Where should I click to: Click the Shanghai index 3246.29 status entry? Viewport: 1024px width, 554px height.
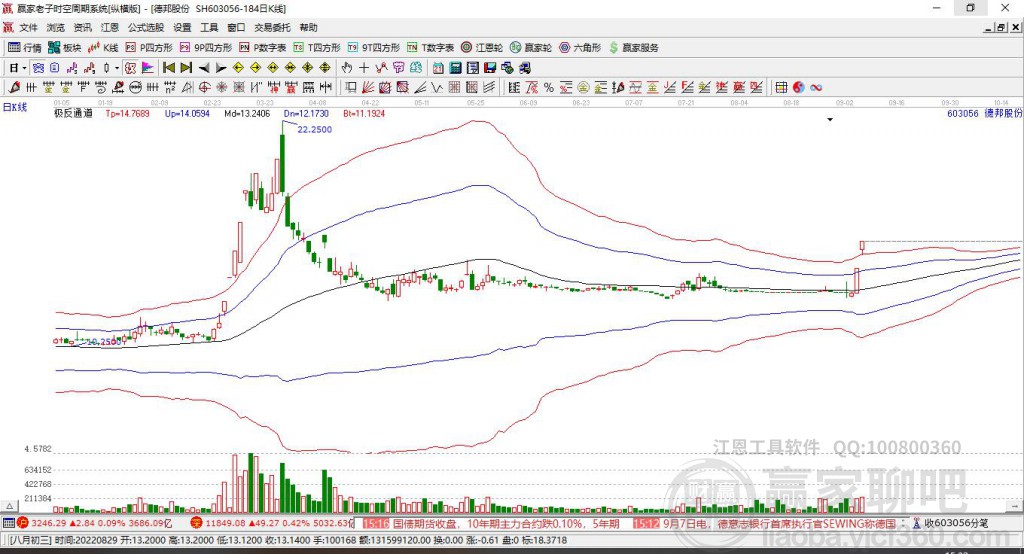pyautogui.click(x=95, y=523)
